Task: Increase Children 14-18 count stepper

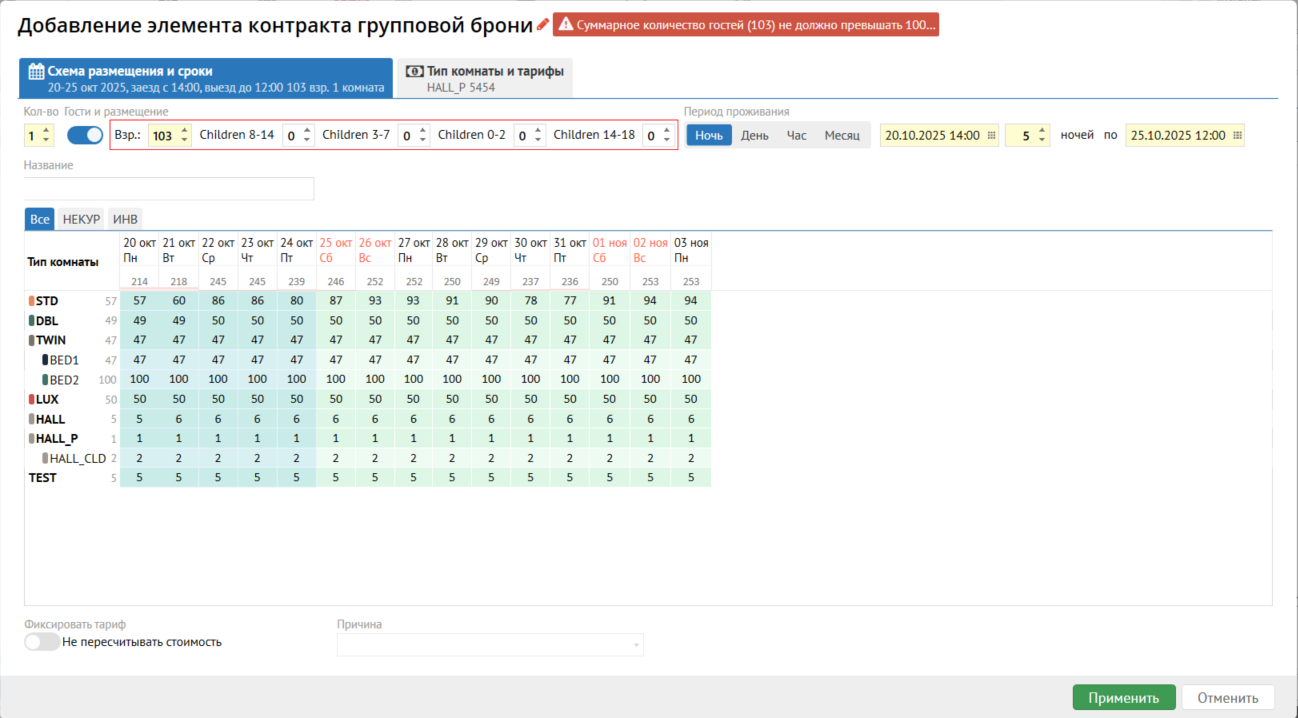Action: coord(668,130)
